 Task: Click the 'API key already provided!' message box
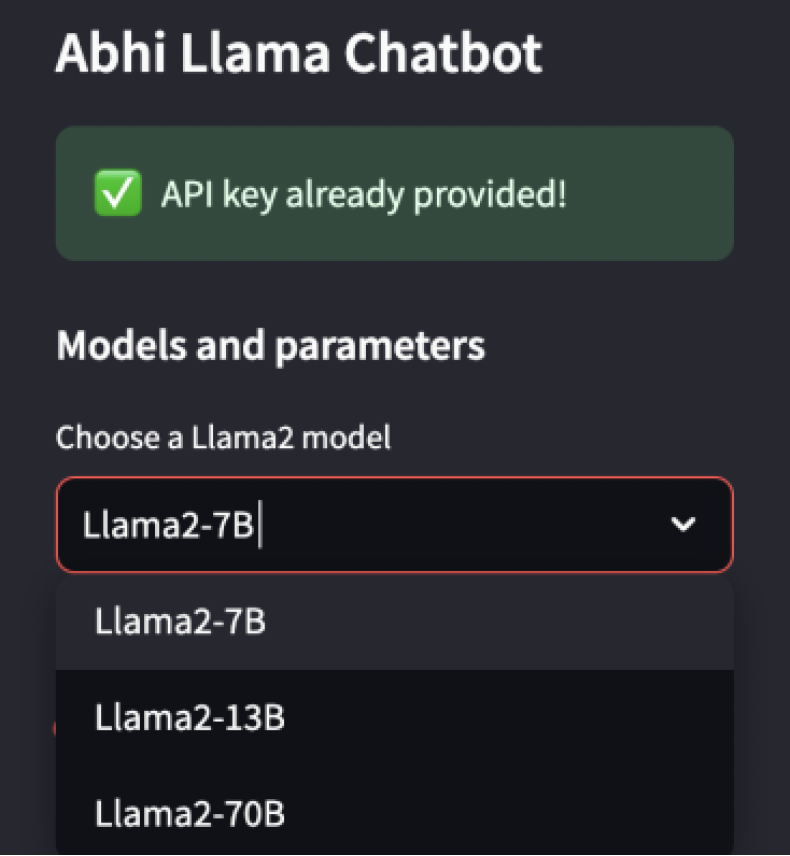394,194
